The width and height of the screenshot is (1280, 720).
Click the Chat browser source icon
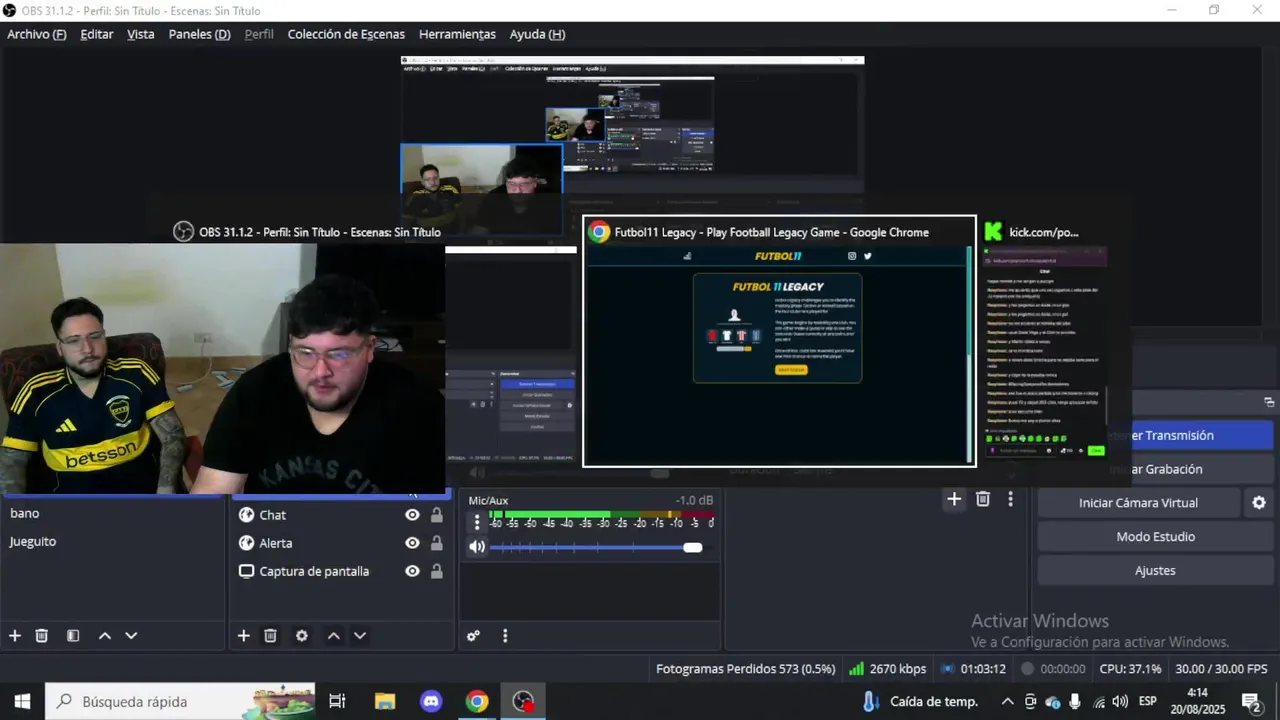coord(247,515)
